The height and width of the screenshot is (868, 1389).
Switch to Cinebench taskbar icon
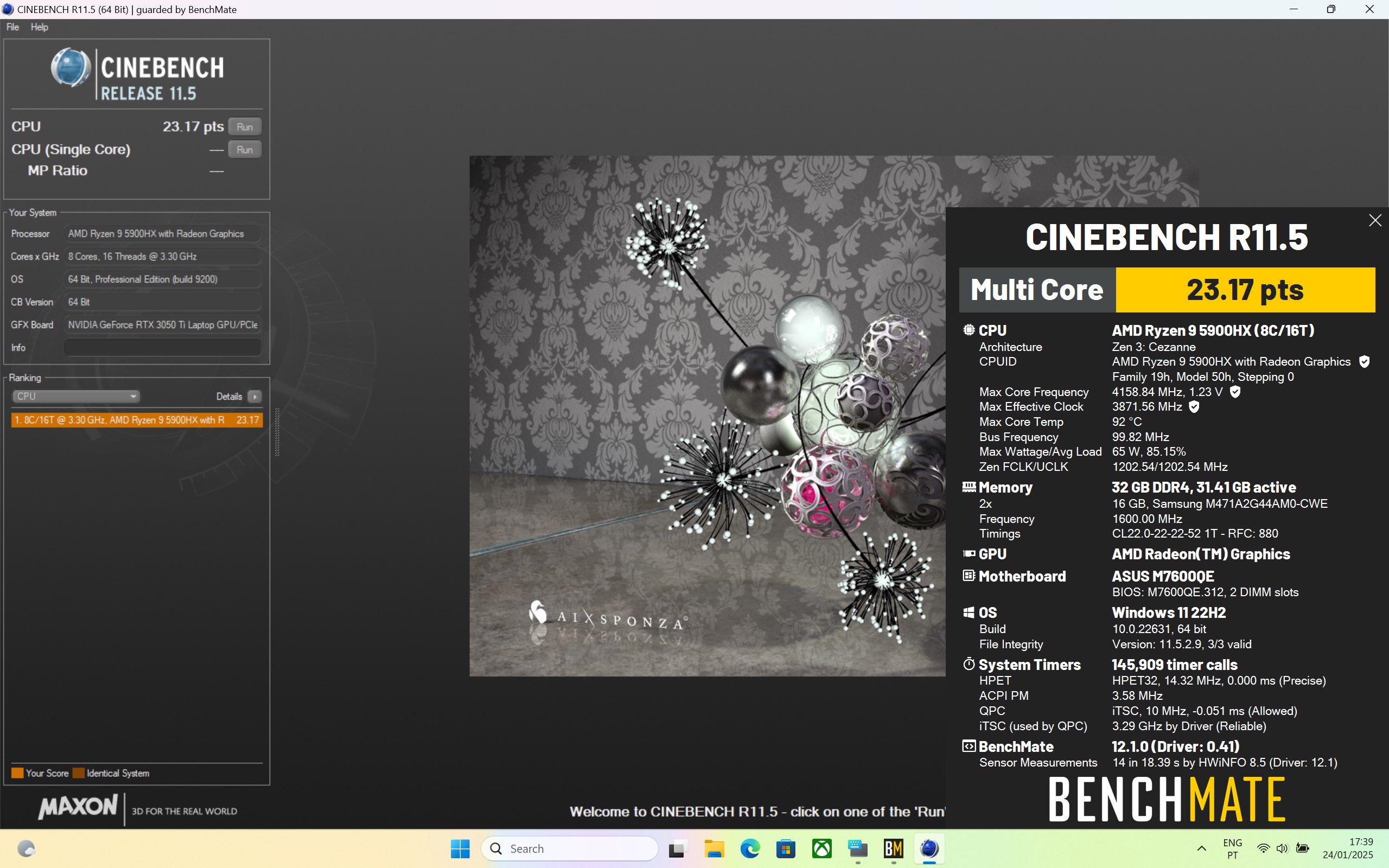[x=929, y=848]
